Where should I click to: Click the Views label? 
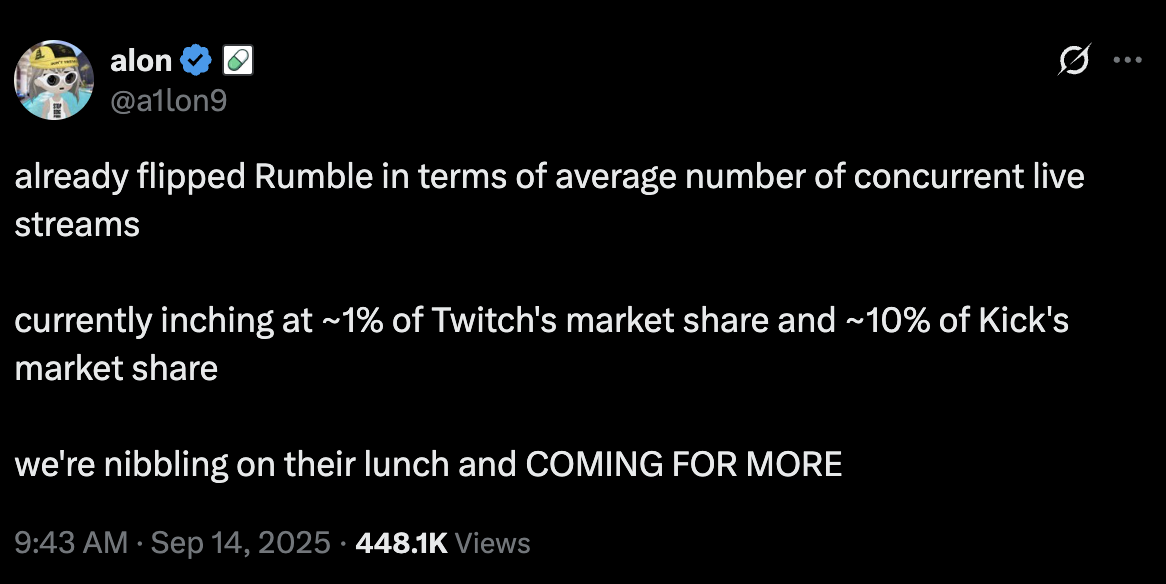coord(492,543)
